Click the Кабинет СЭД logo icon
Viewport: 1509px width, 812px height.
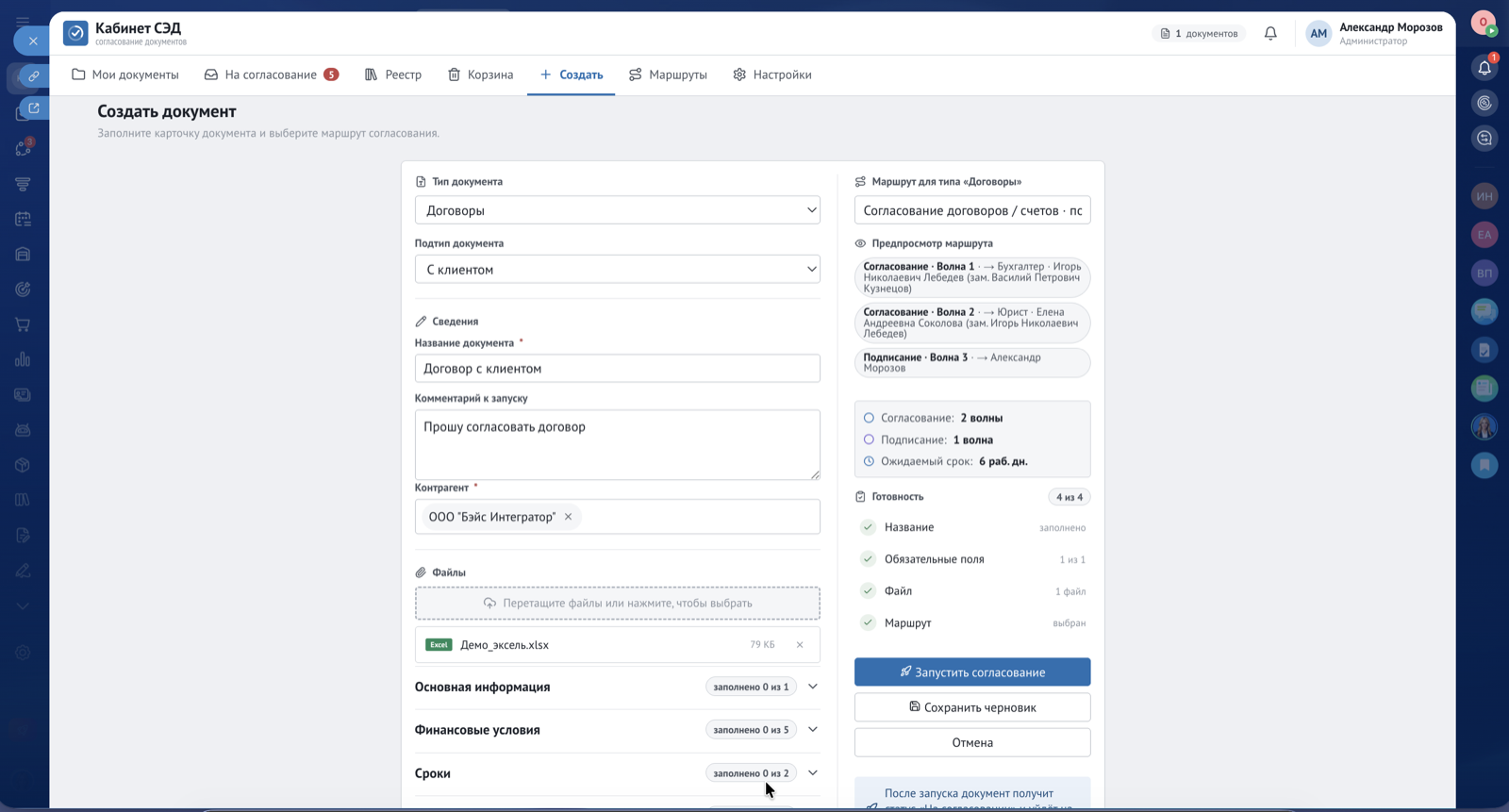[x=75, y=33]
